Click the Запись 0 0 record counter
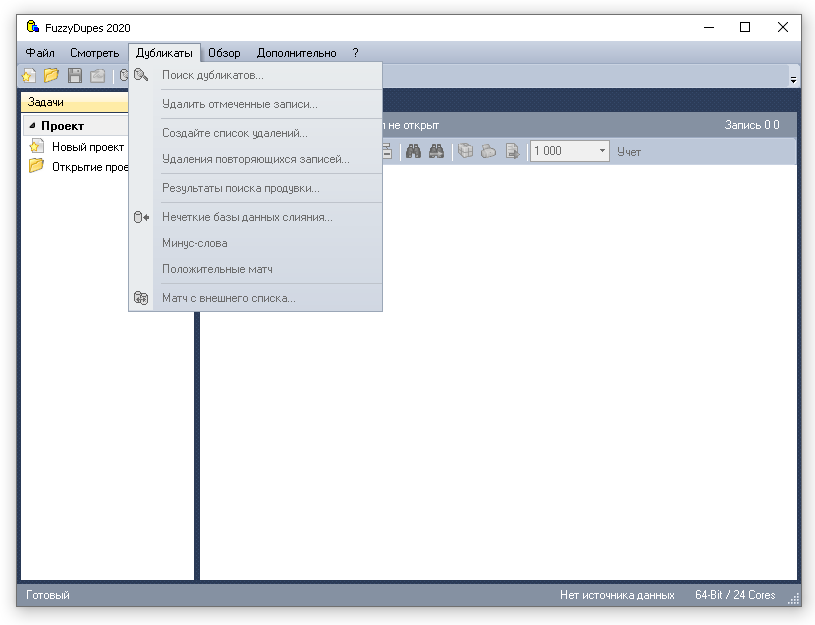 coord(752,125)
